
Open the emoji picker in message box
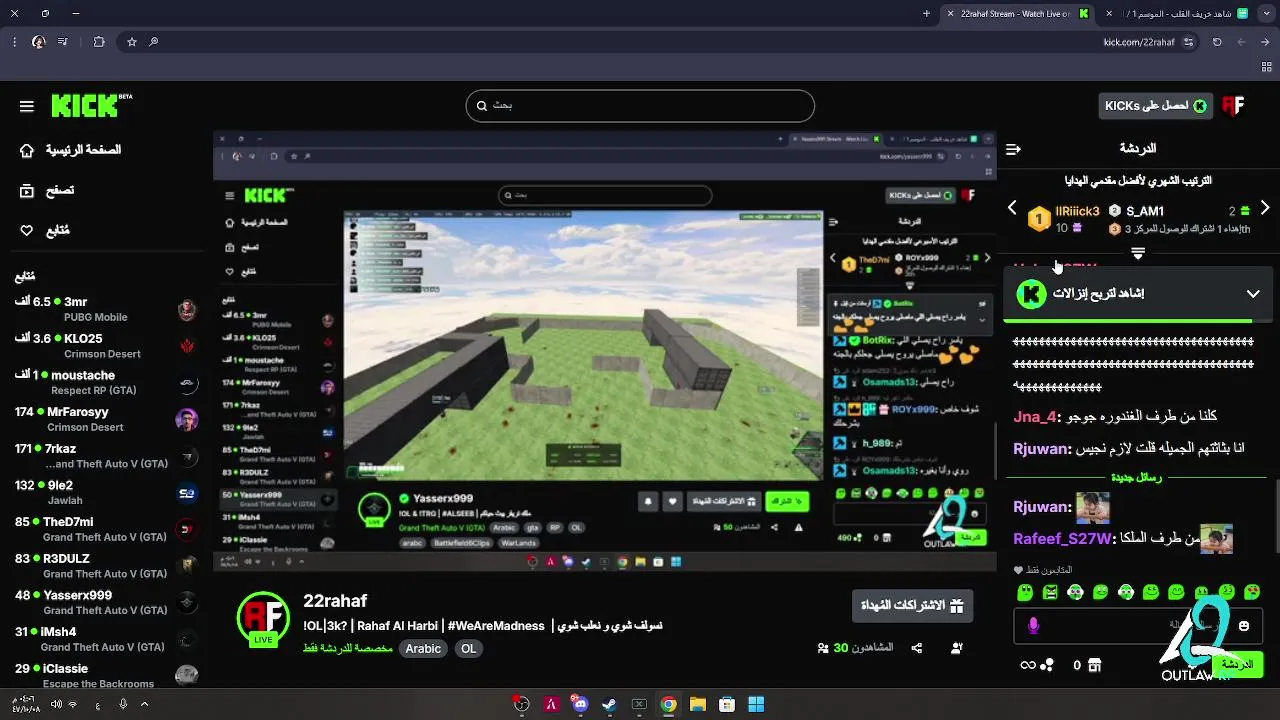coord(1244,626)
